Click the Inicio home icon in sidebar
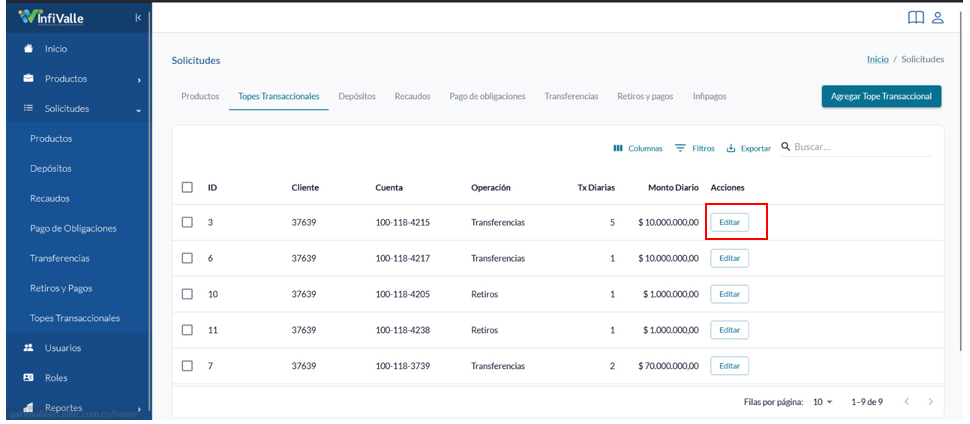Viewport: 970px width, 424px height. click(28, 48)
